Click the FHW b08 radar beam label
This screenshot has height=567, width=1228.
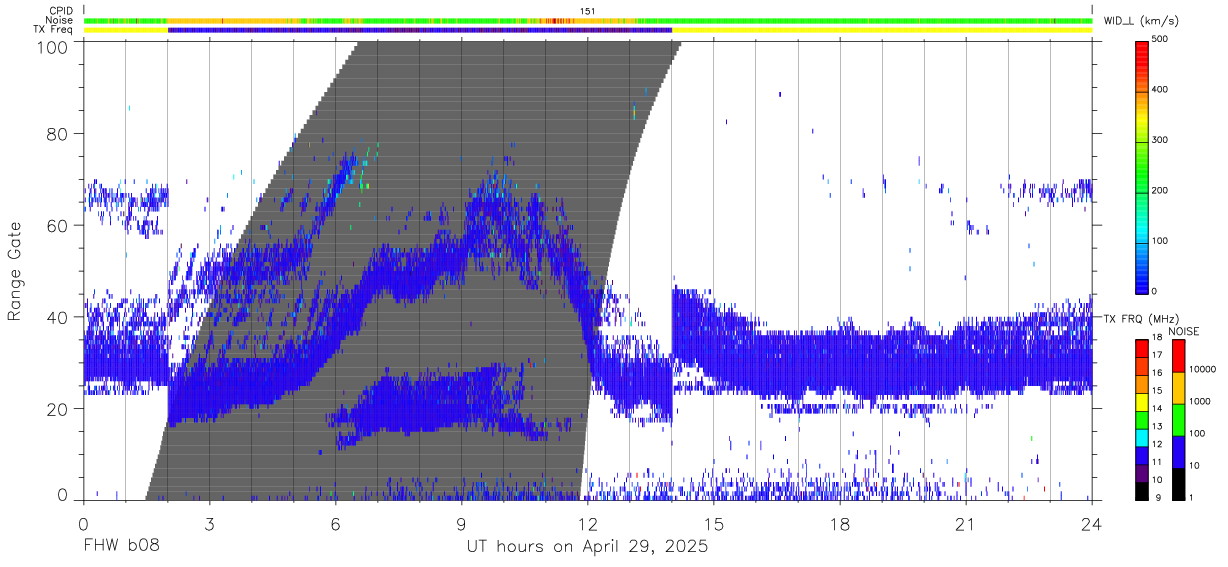120,547
